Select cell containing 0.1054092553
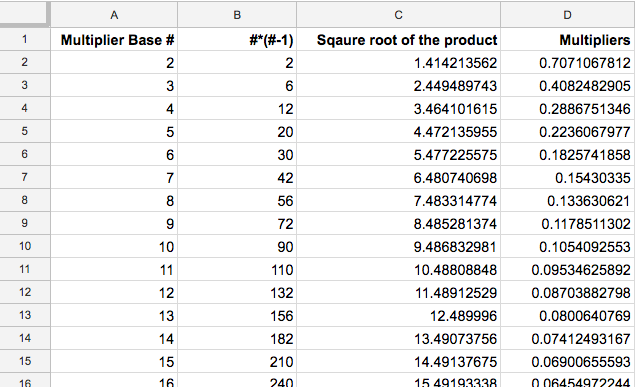 pos(568,246)
